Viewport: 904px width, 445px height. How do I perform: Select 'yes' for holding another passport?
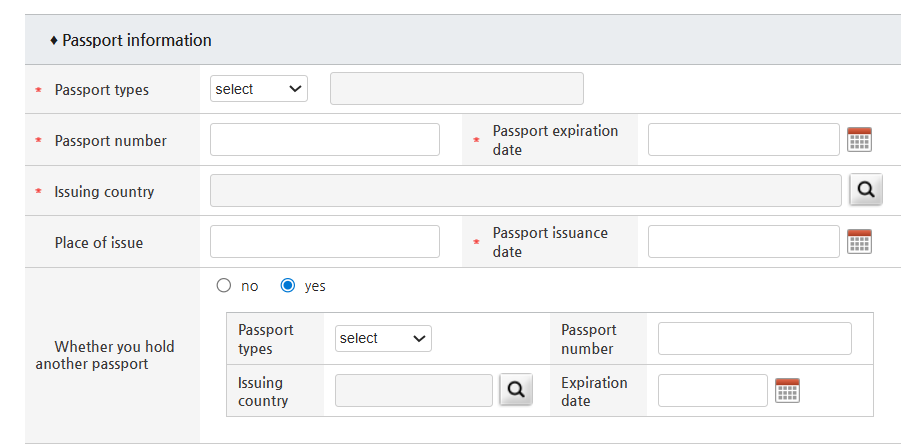288,286
